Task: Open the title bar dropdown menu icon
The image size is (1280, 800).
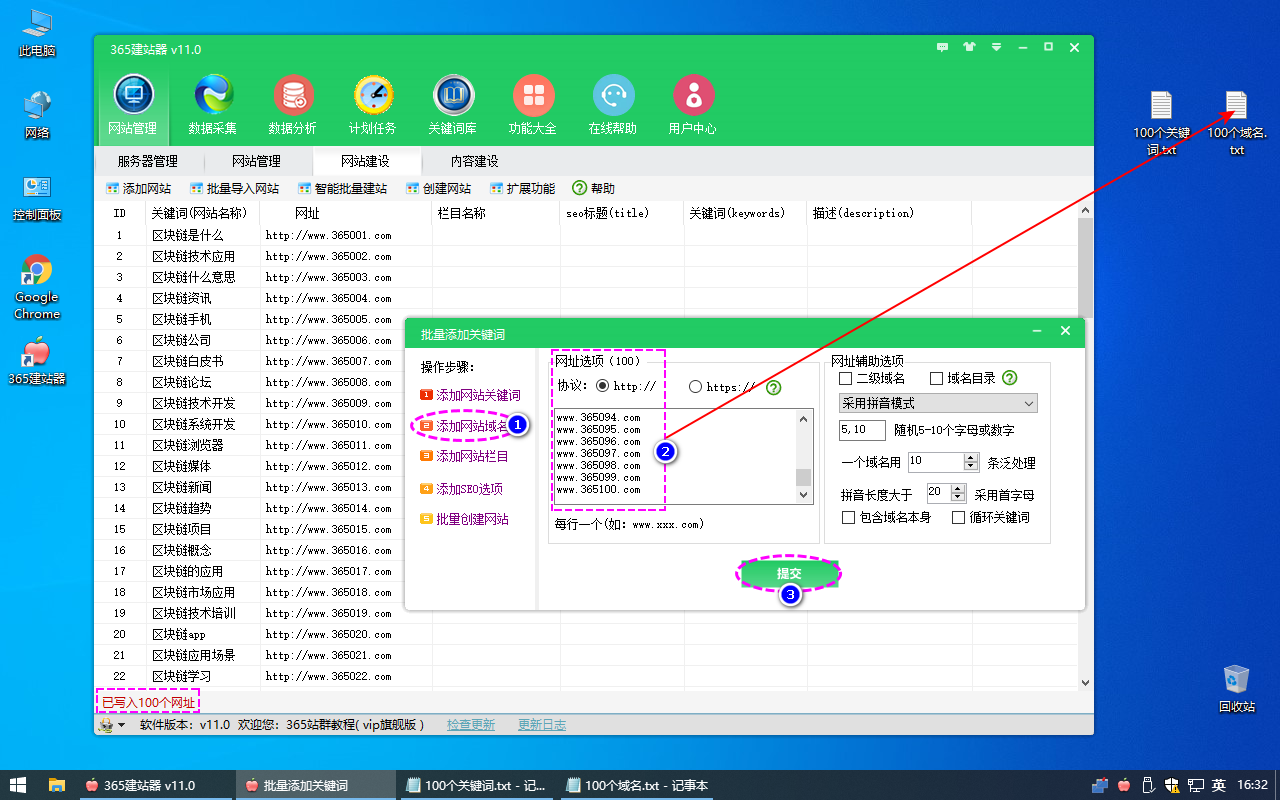Action: coord(996,47)
